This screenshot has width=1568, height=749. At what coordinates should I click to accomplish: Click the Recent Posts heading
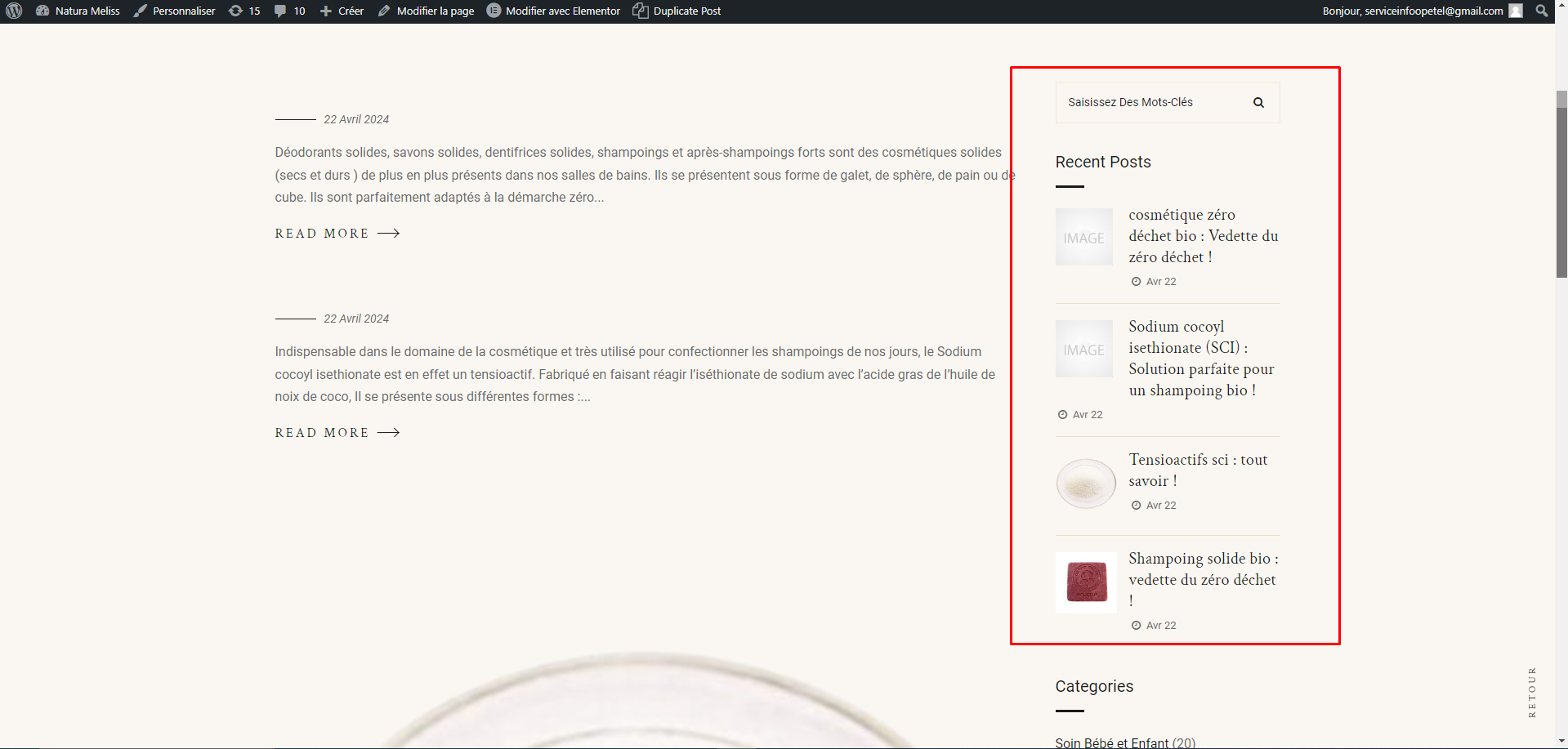pyautogui.click(x=1103, y=162)
